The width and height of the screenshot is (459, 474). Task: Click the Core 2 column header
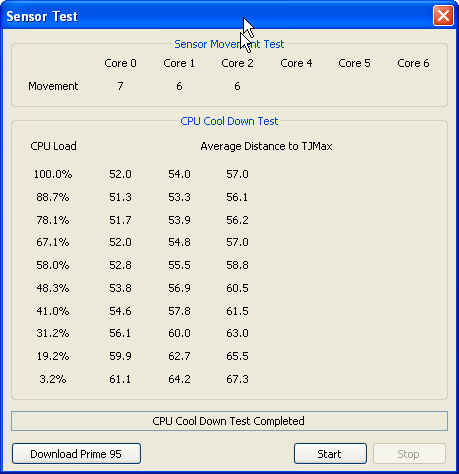[237, 63]
